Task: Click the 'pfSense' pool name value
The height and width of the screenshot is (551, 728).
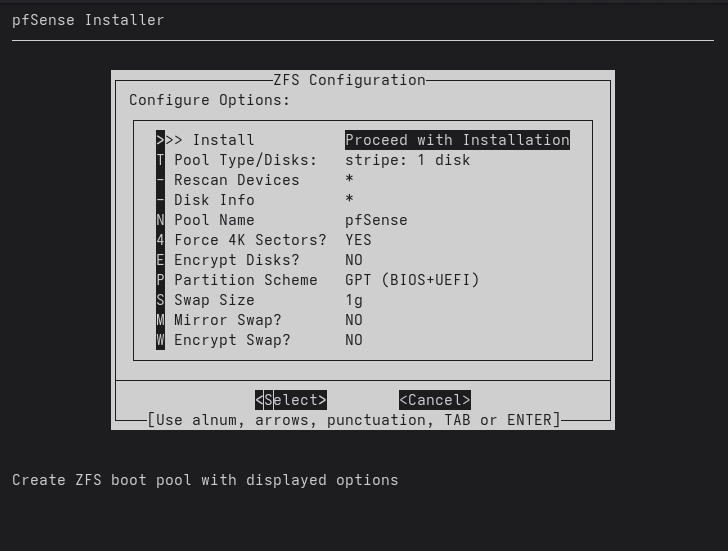Action: [x=376, y=220]
